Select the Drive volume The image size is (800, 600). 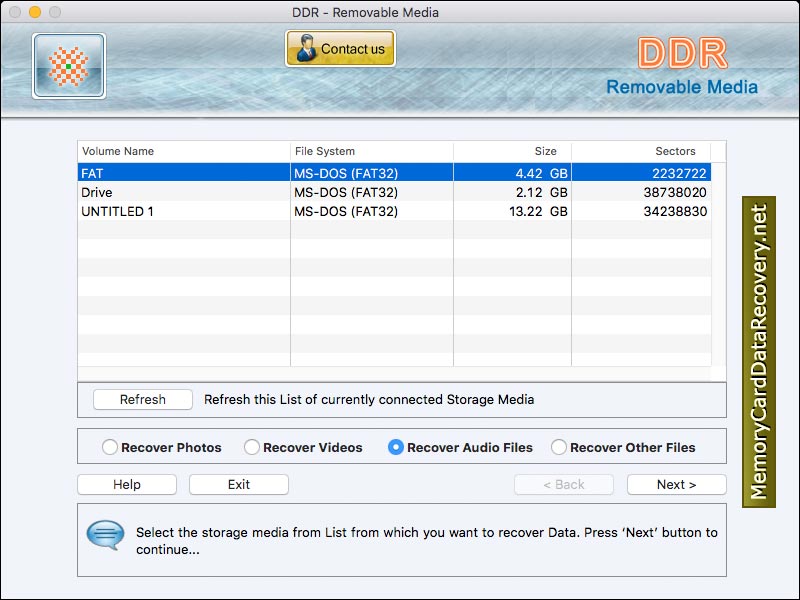200,192
